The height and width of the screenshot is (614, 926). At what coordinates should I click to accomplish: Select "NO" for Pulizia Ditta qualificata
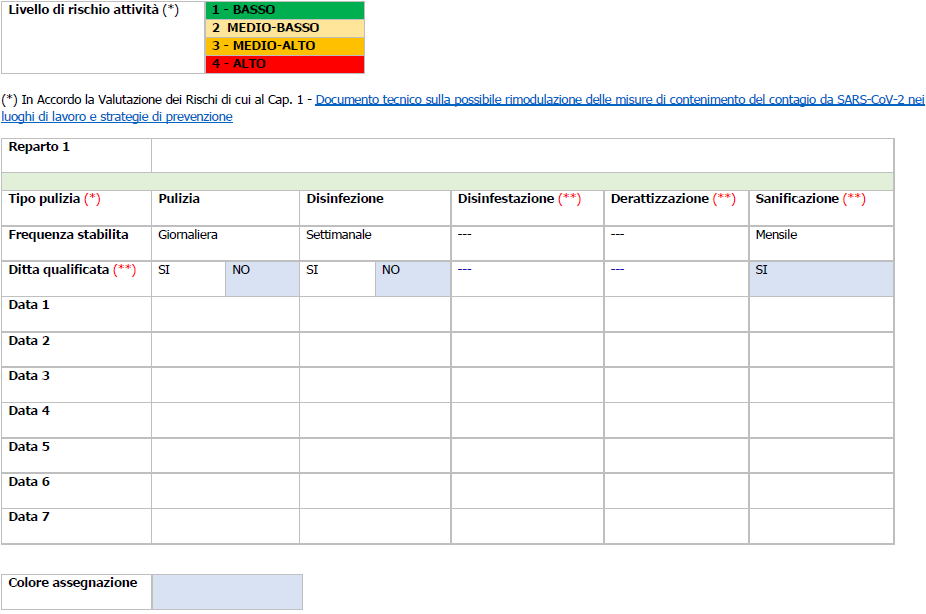pos(262,279)
